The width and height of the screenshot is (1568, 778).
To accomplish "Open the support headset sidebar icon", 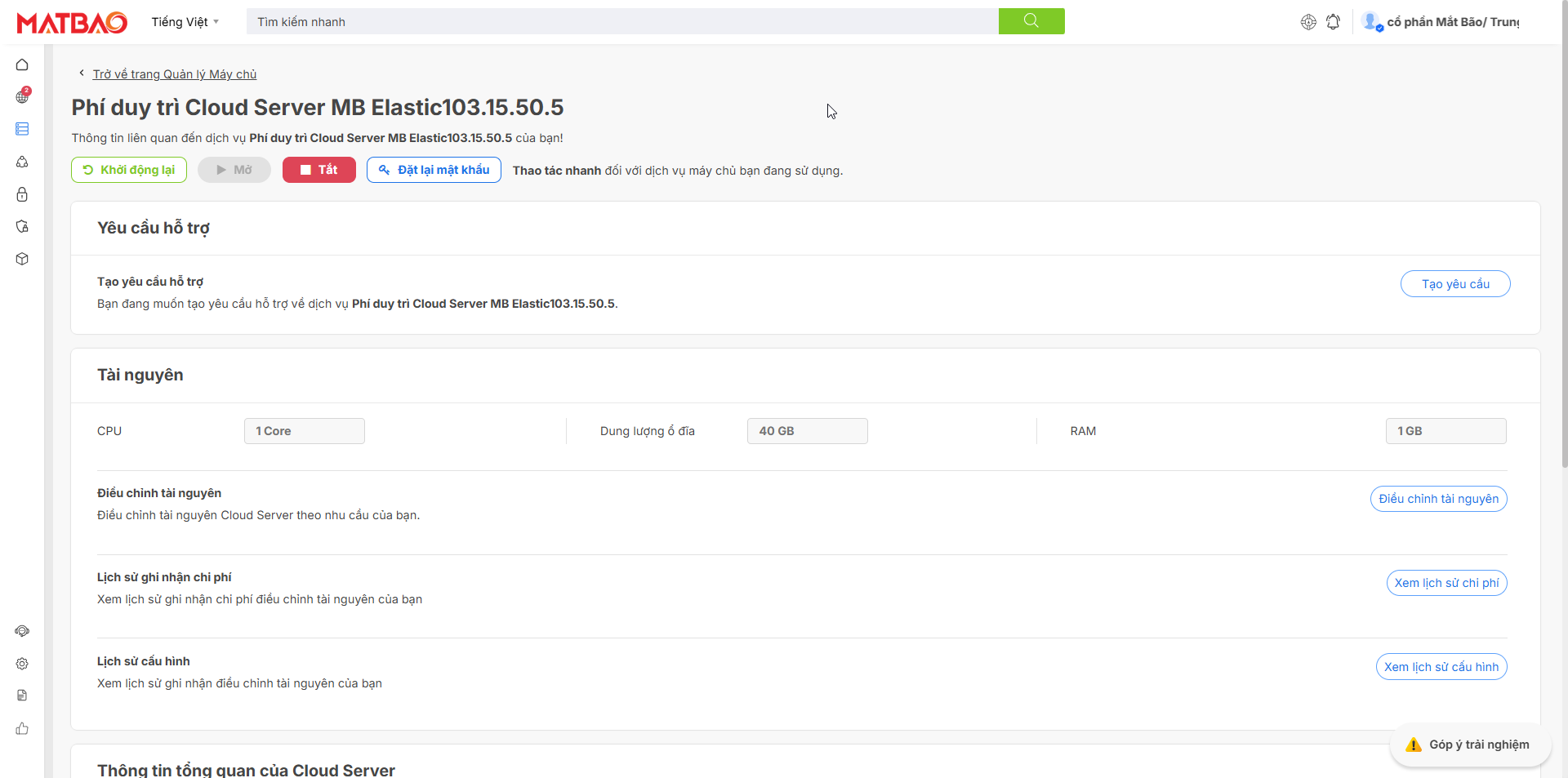I will (x=22, y=631).
